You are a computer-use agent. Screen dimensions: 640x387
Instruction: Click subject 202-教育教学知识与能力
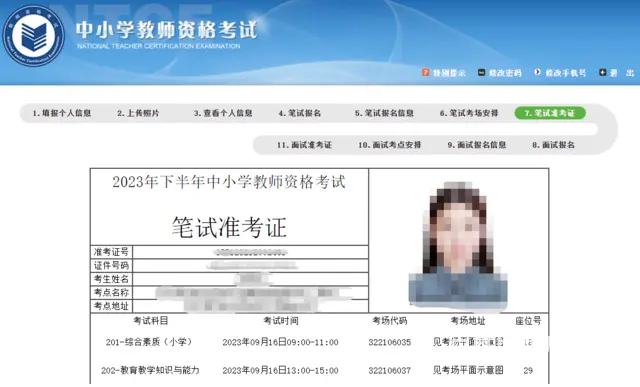(150, 371)
